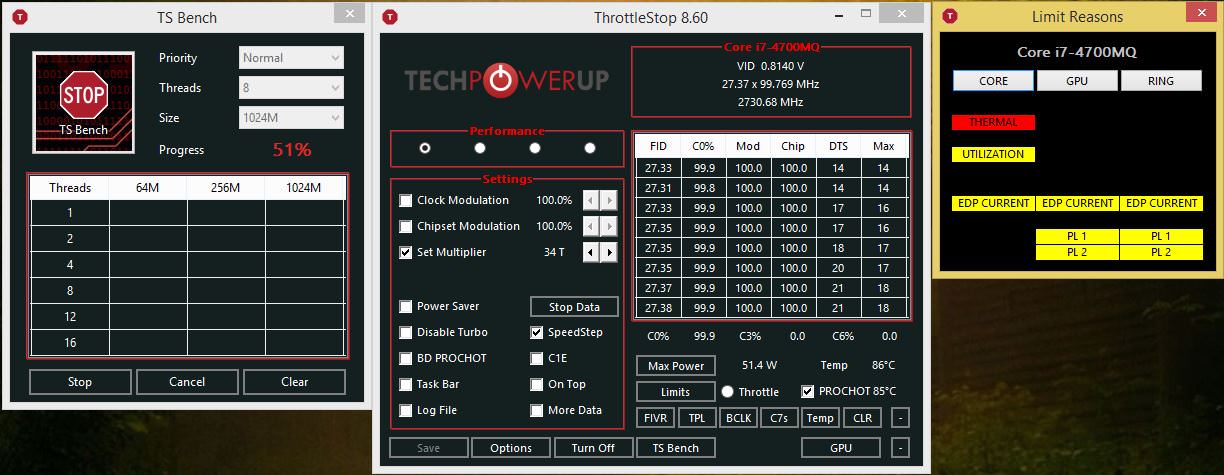Select the first Performance profile

(x=425, y=148)
